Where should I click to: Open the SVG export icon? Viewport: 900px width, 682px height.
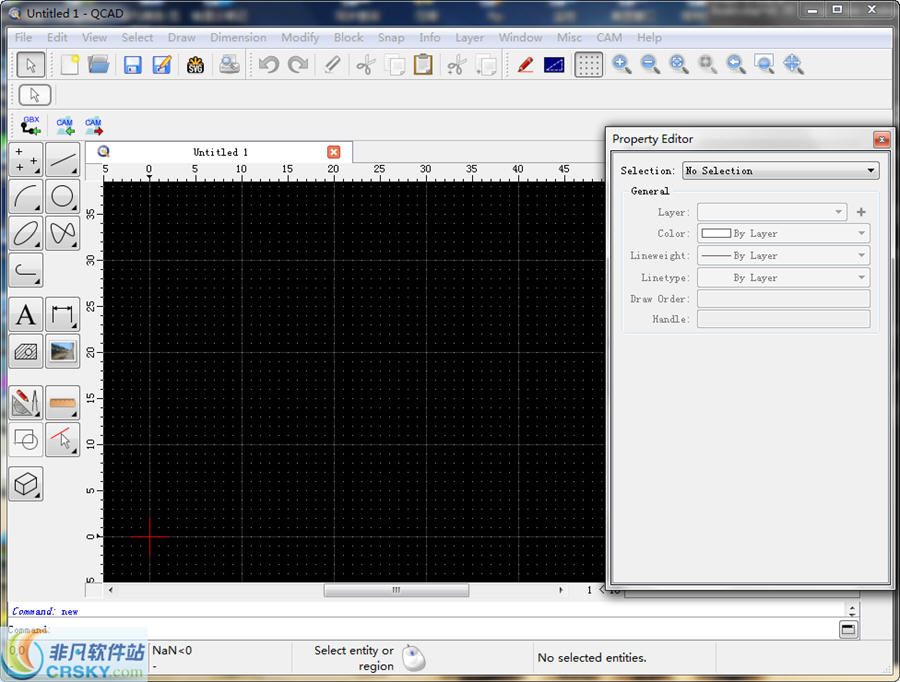coord(196,63)
